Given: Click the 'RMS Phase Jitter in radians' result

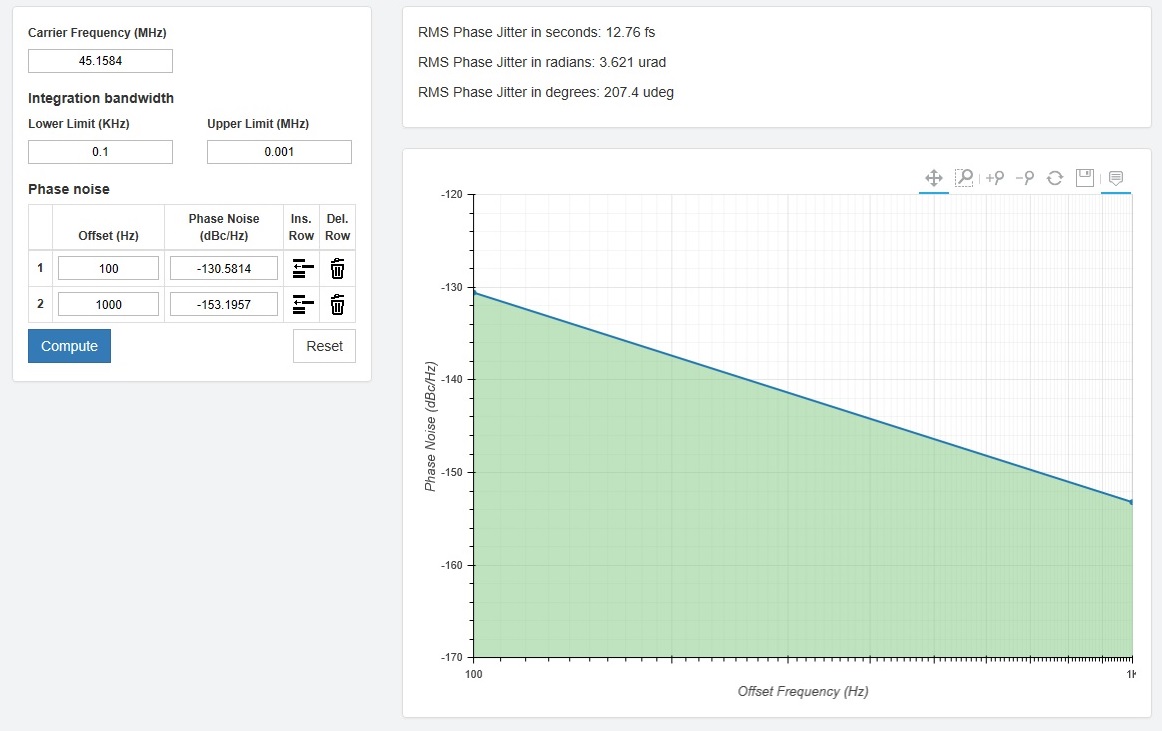Looking at the screenshot, I should coord(542,62).
